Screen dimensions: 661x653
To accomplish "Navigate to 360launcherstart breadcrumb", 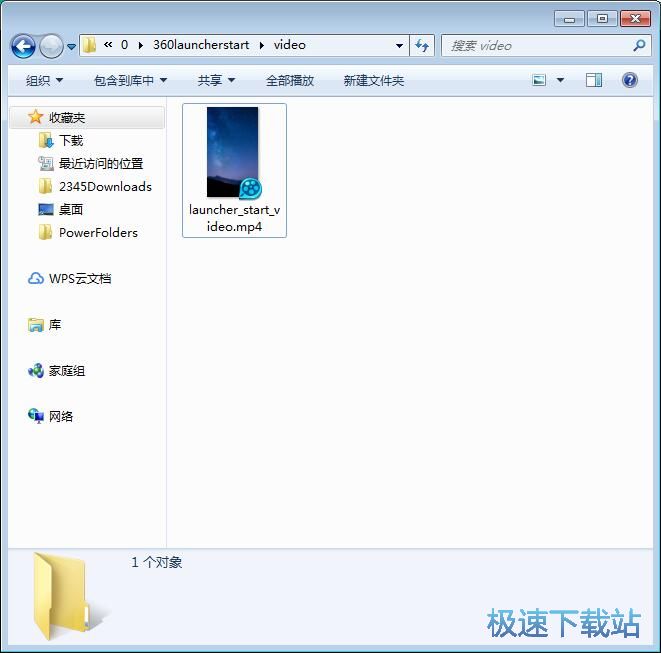I will coord(201,45).
